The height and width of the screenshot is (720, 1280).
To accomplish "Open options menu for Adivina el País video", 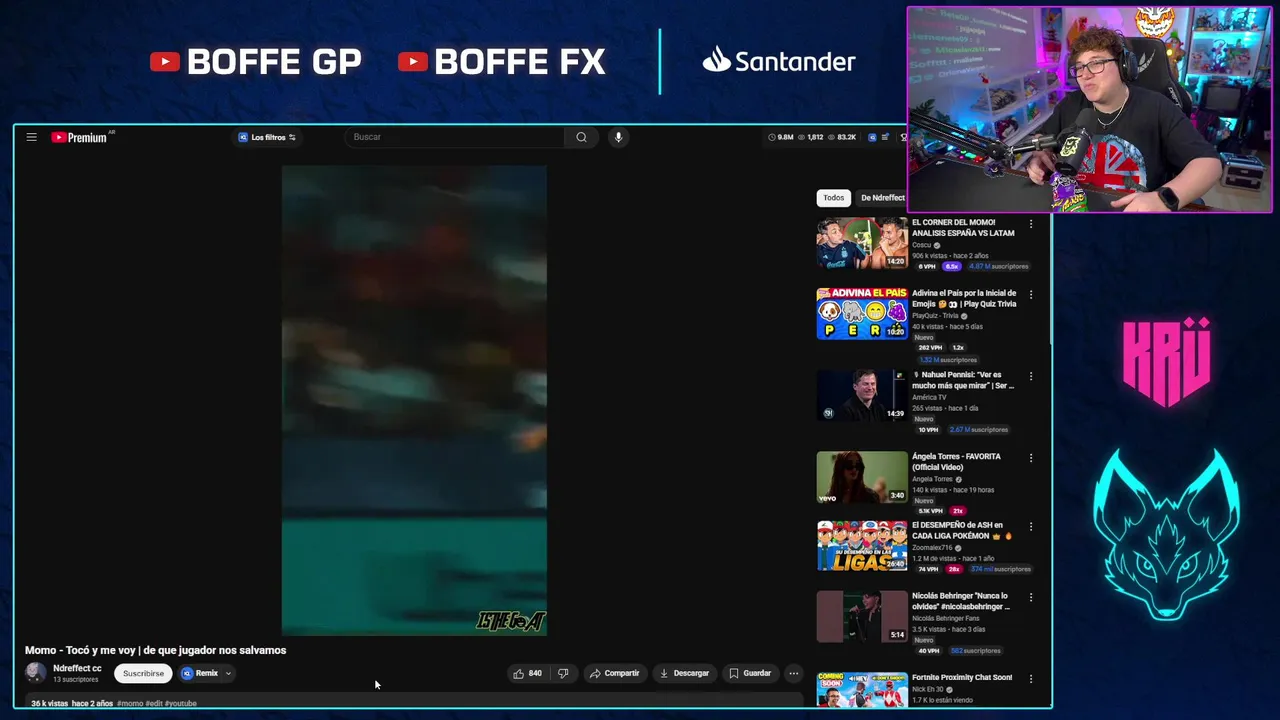I will tap(1031, 295).
